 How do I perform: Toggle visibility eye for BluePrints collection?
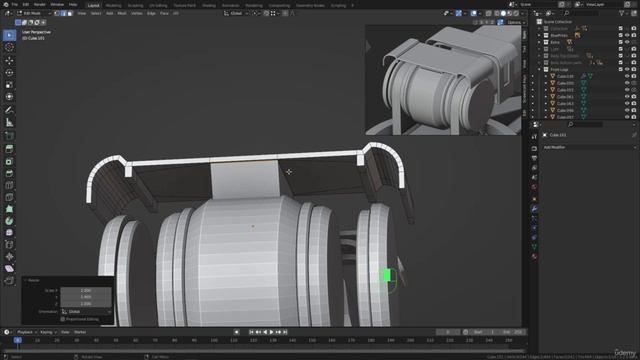tap(627, 36)
